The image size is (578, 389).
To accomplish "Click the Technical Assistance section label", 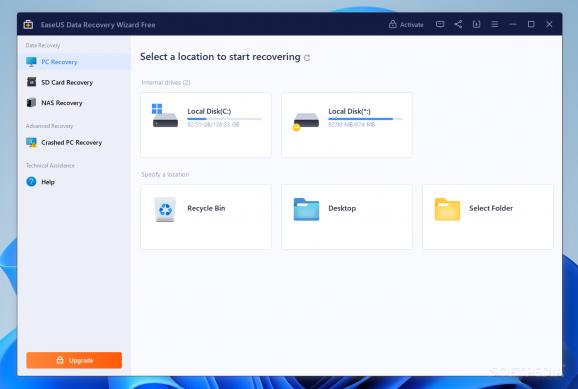I will [x=50, y=165].
